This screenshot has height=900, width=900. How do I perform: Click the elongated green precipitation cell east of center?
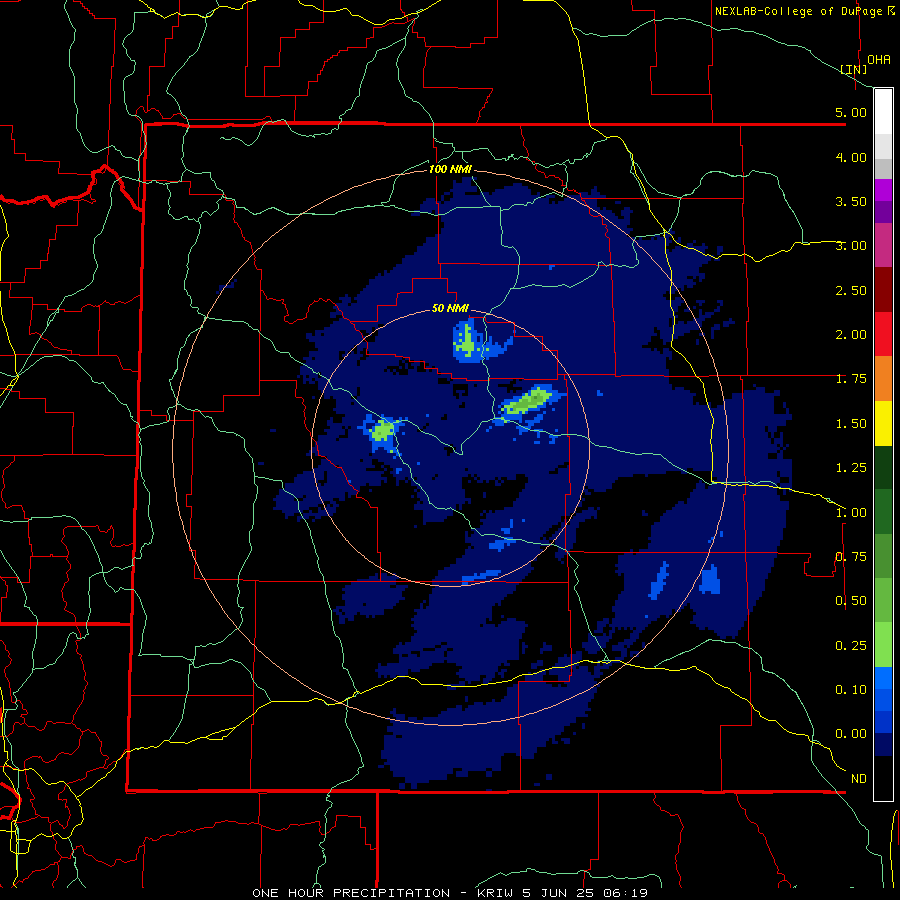click(x=526, y=401)
